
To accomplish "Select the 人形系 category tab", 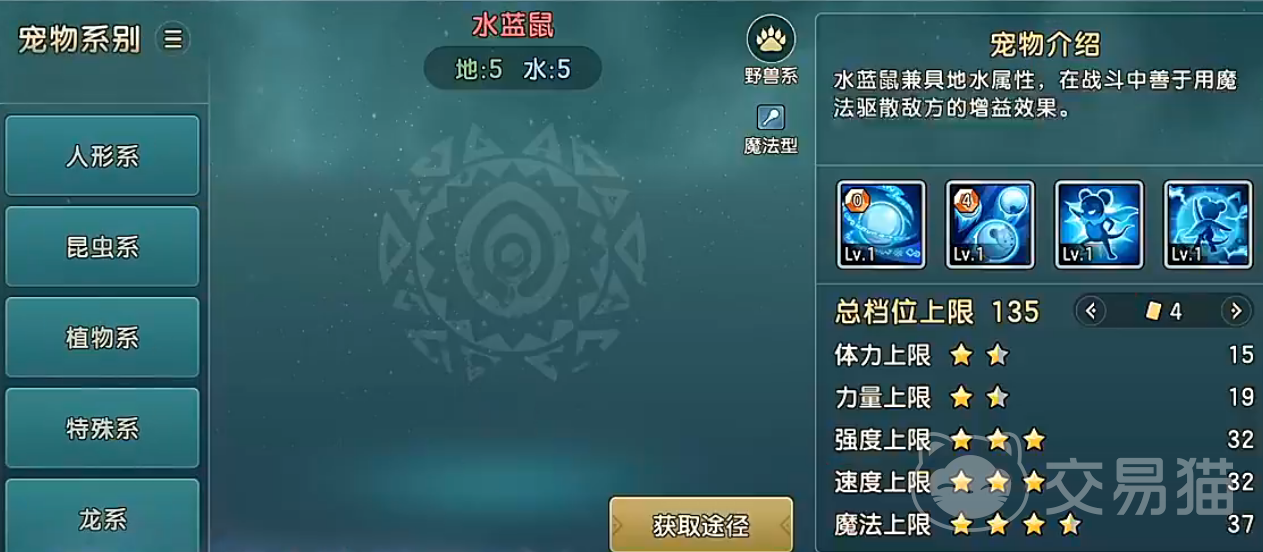I will 102,156.
